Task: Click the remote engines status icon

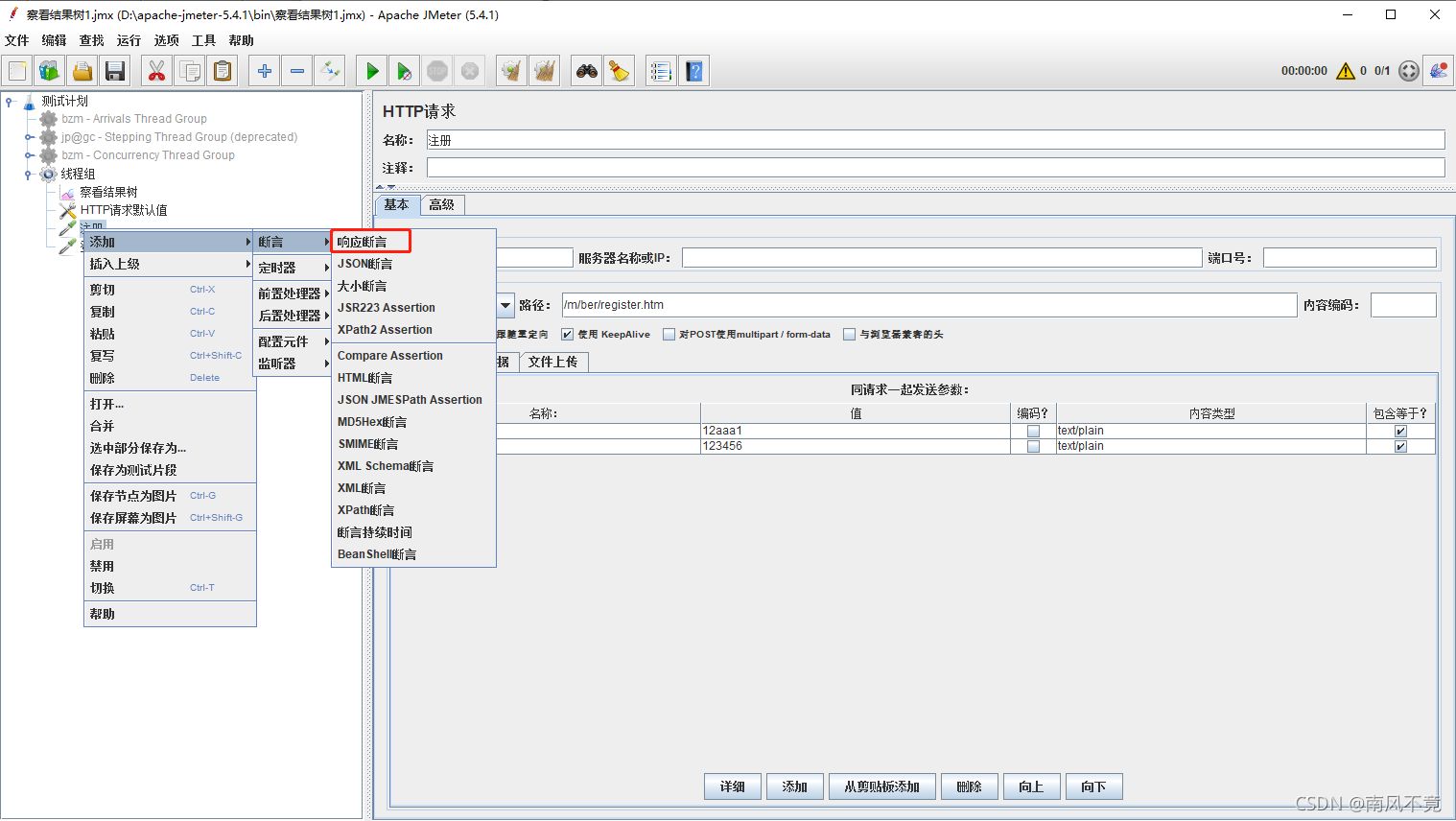Action: 1408,71
